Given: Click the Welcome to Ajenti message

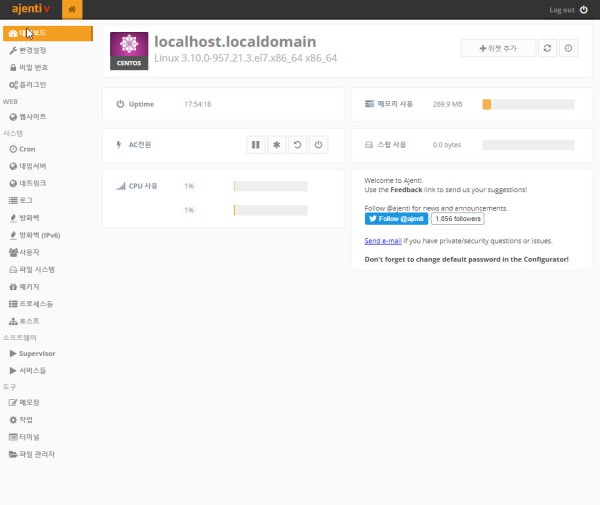Looking at the screenshot, I should (x=394, y=181).
